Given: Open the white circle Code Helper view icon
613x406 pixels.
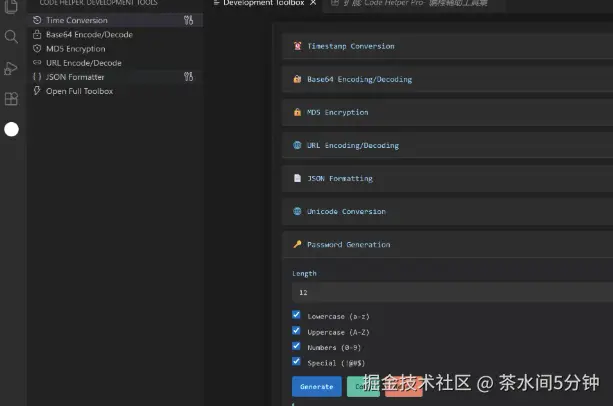Looking at the screenshot, I should click(x=11, y=129).
